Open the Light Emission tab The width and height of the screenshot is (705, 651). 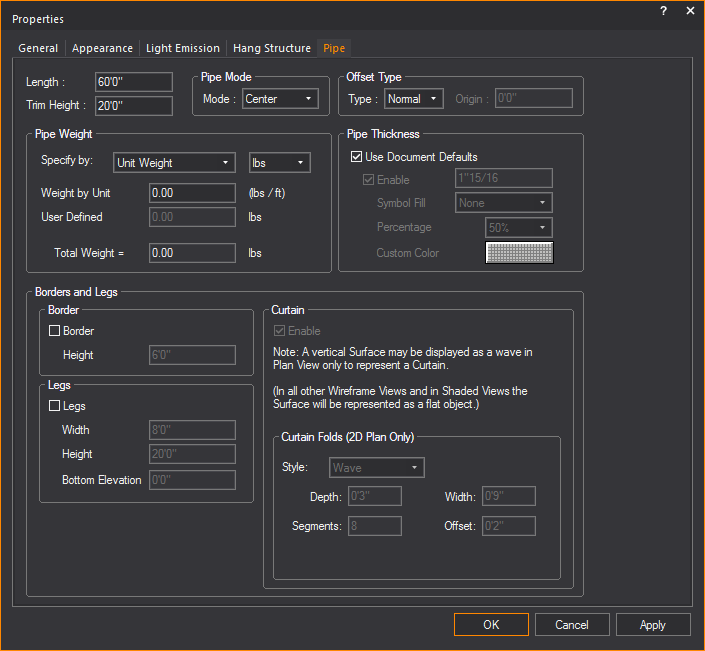pos(183,48)
